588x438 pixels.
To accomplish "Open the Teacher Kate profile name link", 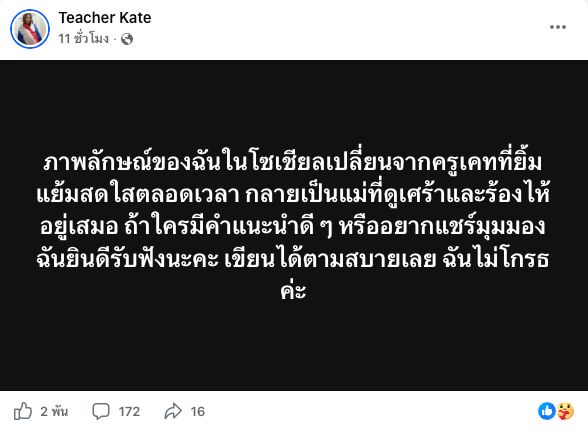I will pos(105,18).
